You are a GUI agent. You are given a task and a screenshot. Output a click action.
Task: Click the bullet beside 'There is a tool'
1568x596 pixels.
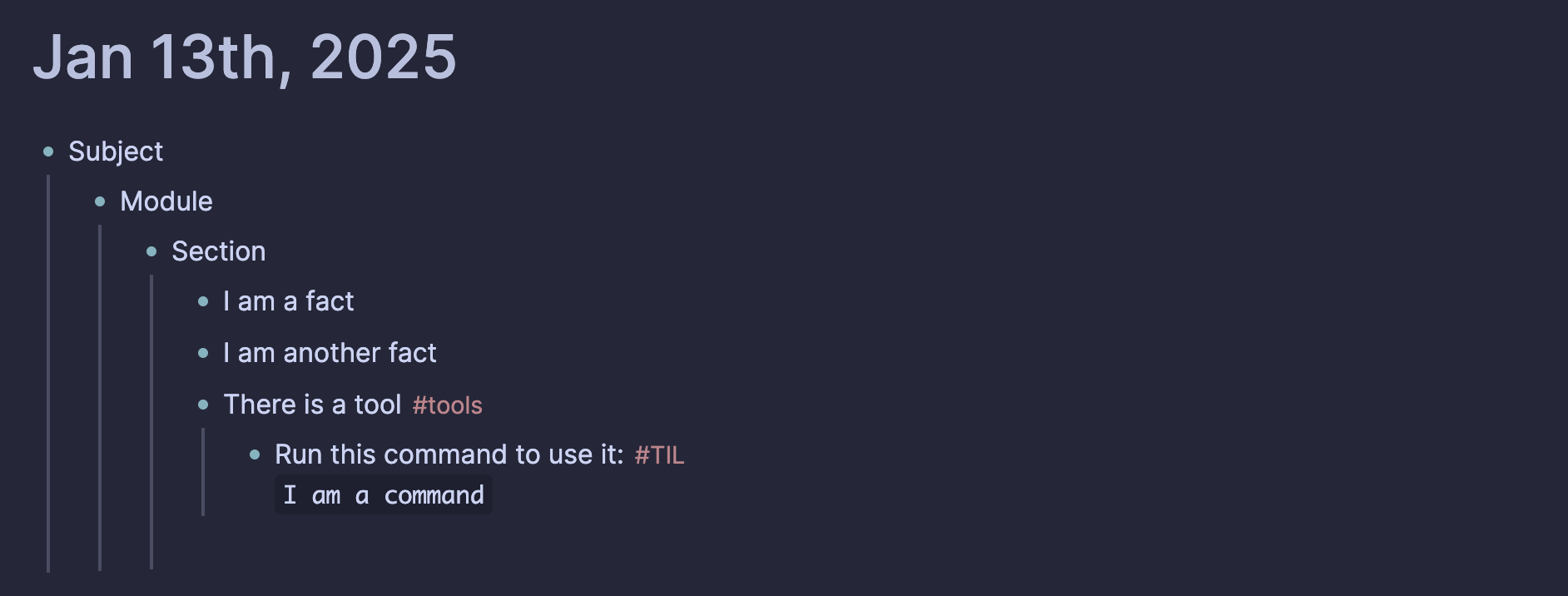[x=203, y=405]
